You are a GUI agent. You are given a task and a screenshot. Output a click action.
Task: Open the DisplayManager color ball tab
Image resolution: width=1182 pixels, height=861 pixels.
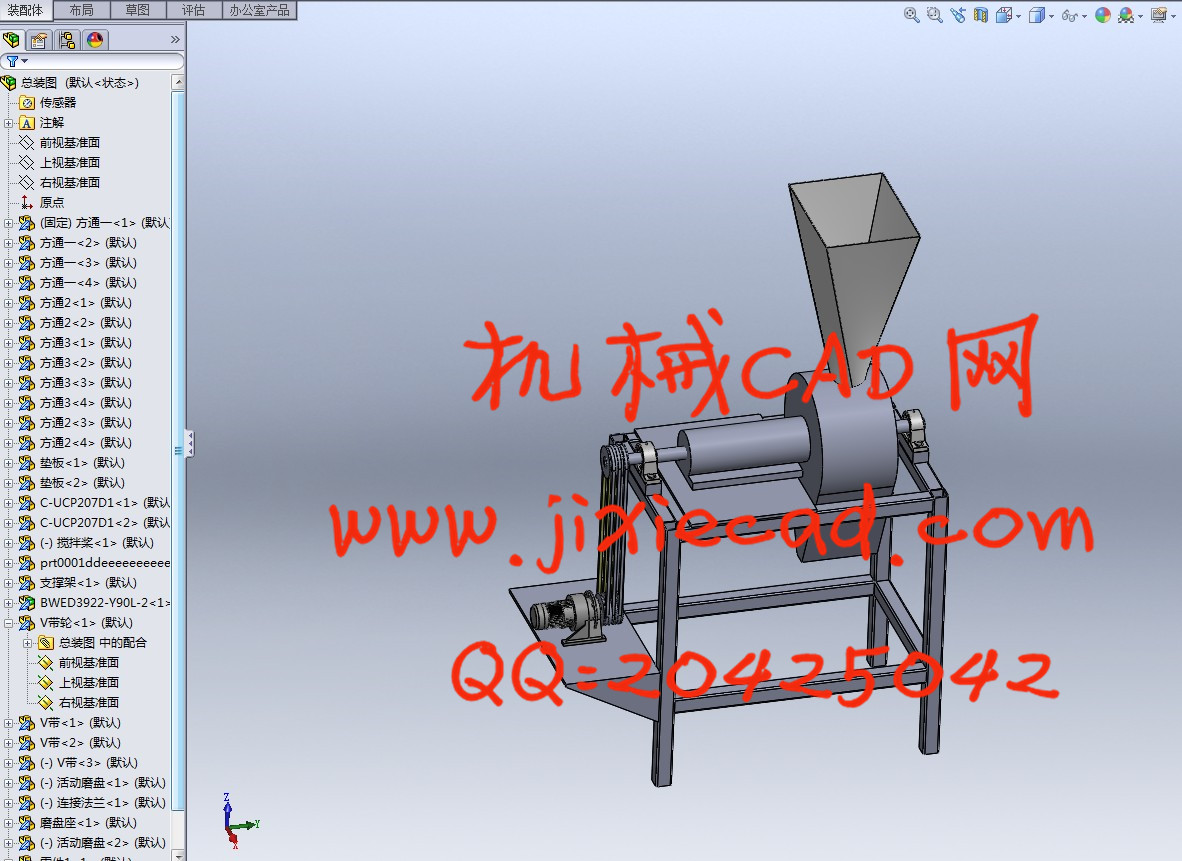(x=95, y=40)
